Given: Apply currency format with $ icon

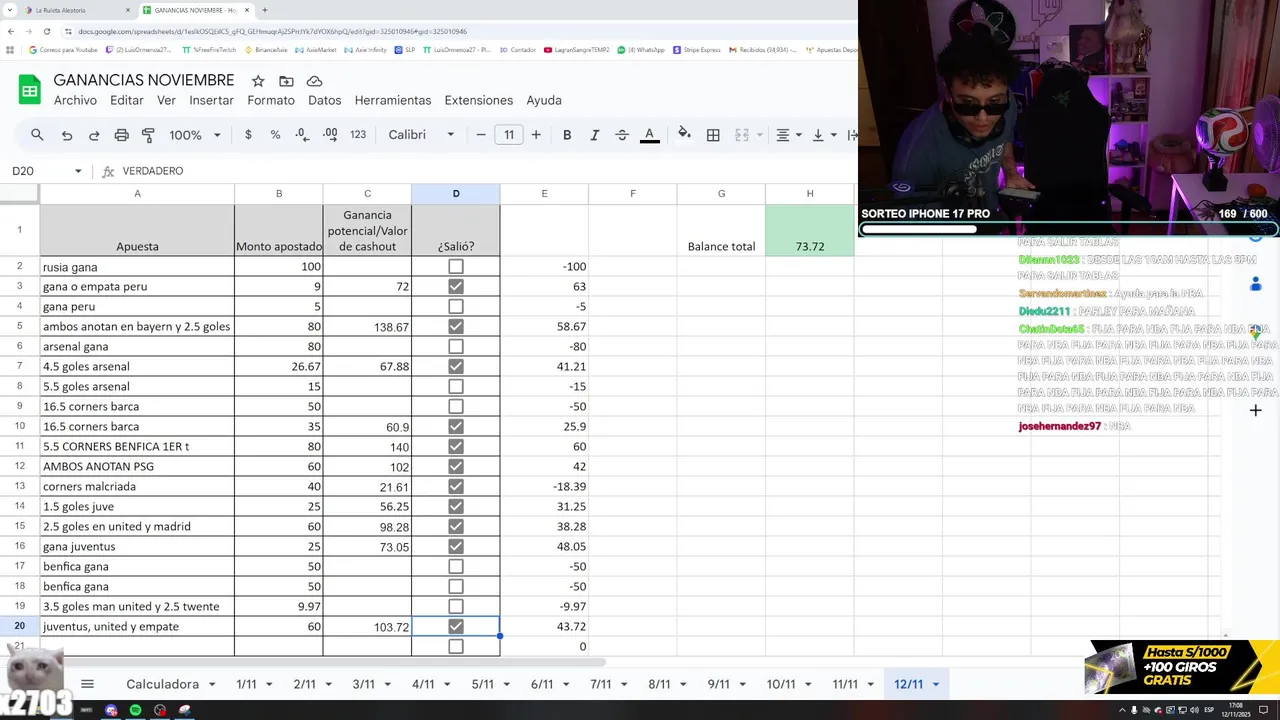Looking at the screenshot, I should [x=248, y=135].
